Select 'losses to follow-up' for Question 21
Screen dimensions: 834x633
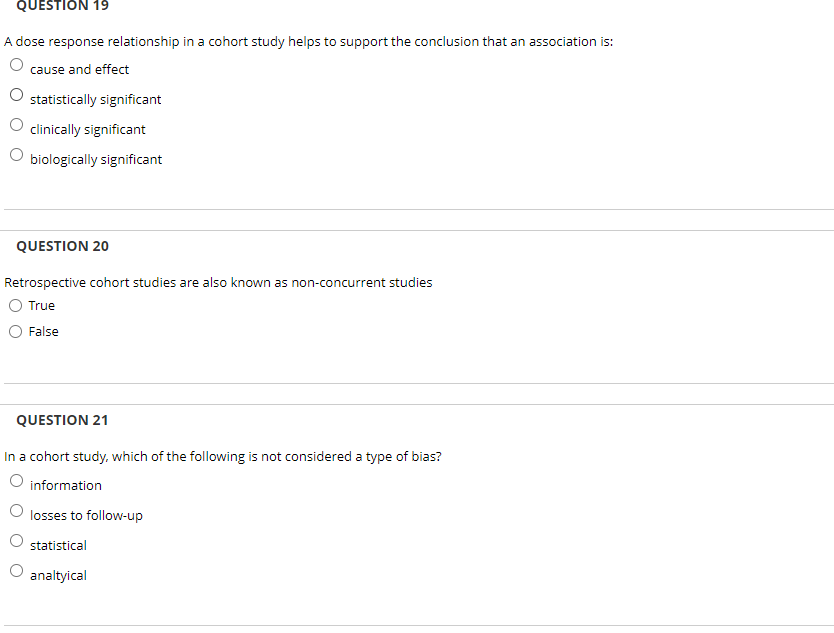click(x=16, y=510)
